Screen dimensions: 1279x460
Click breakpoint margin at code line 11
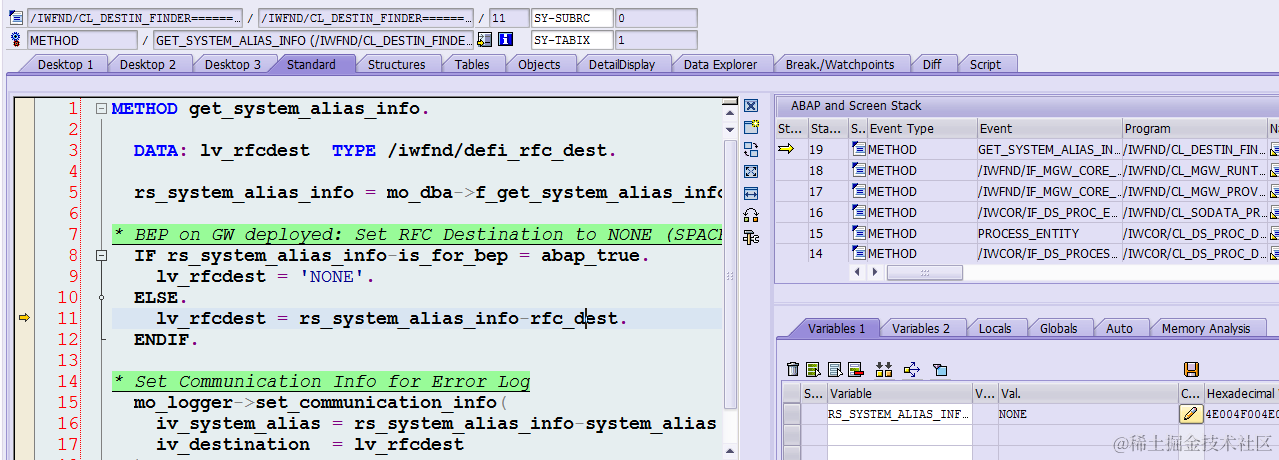(25, 318)
